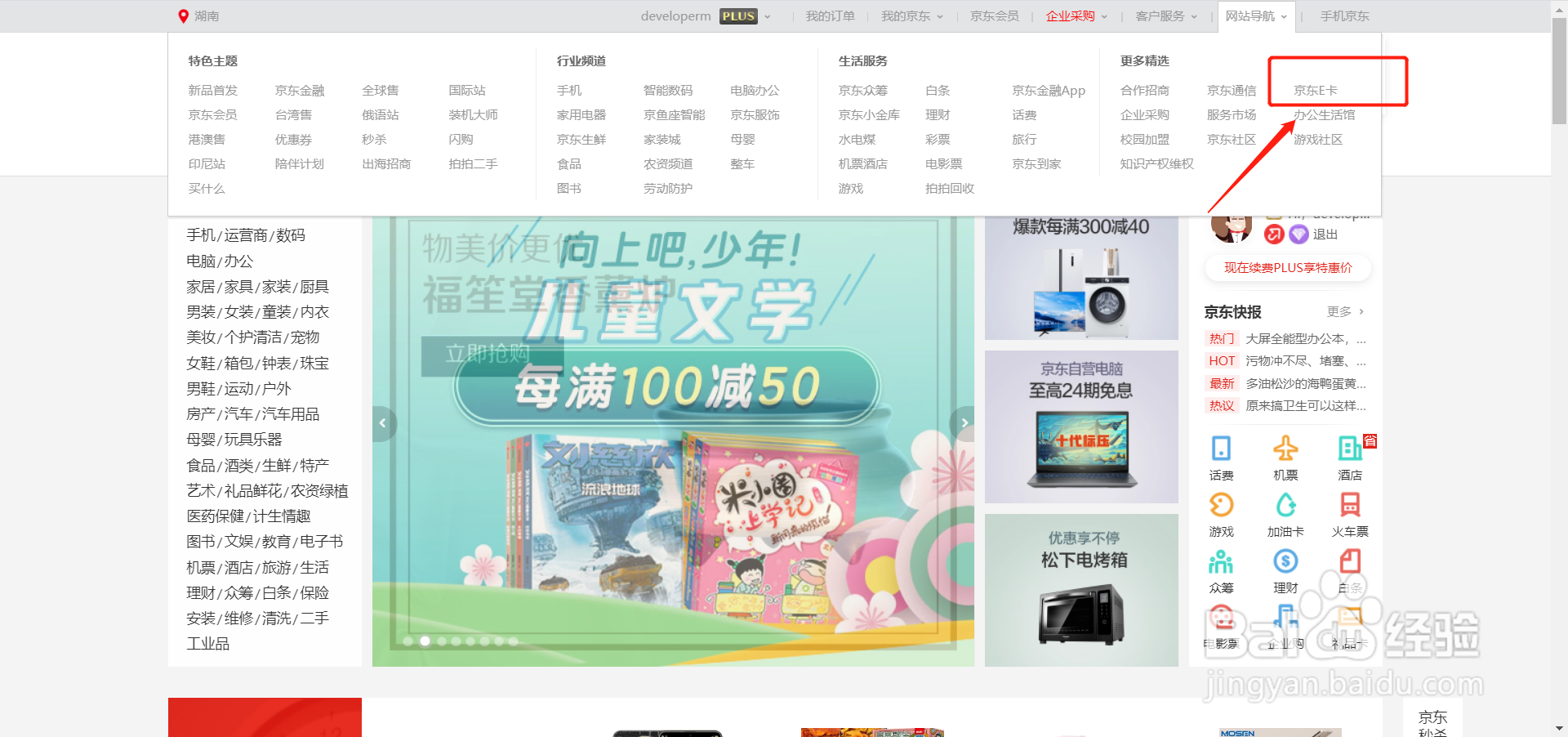Image resolution: width=1568 pixels, height=737 pixels.
Task: Select 图书/文娱/教育/电子书 category
Action: tap(265, 541)
